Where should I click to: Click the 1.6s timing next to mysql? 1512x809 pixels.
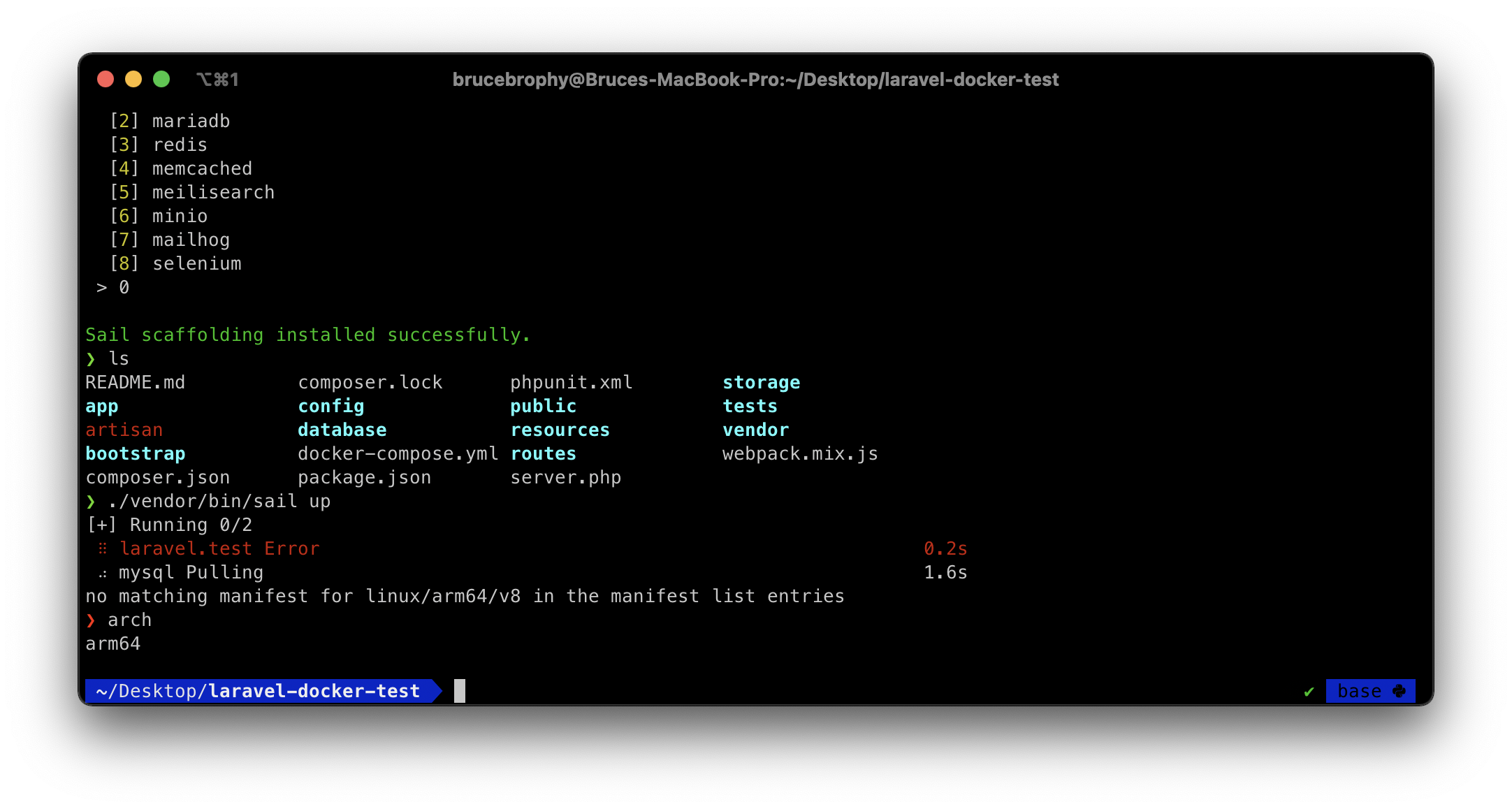[946, 572]
